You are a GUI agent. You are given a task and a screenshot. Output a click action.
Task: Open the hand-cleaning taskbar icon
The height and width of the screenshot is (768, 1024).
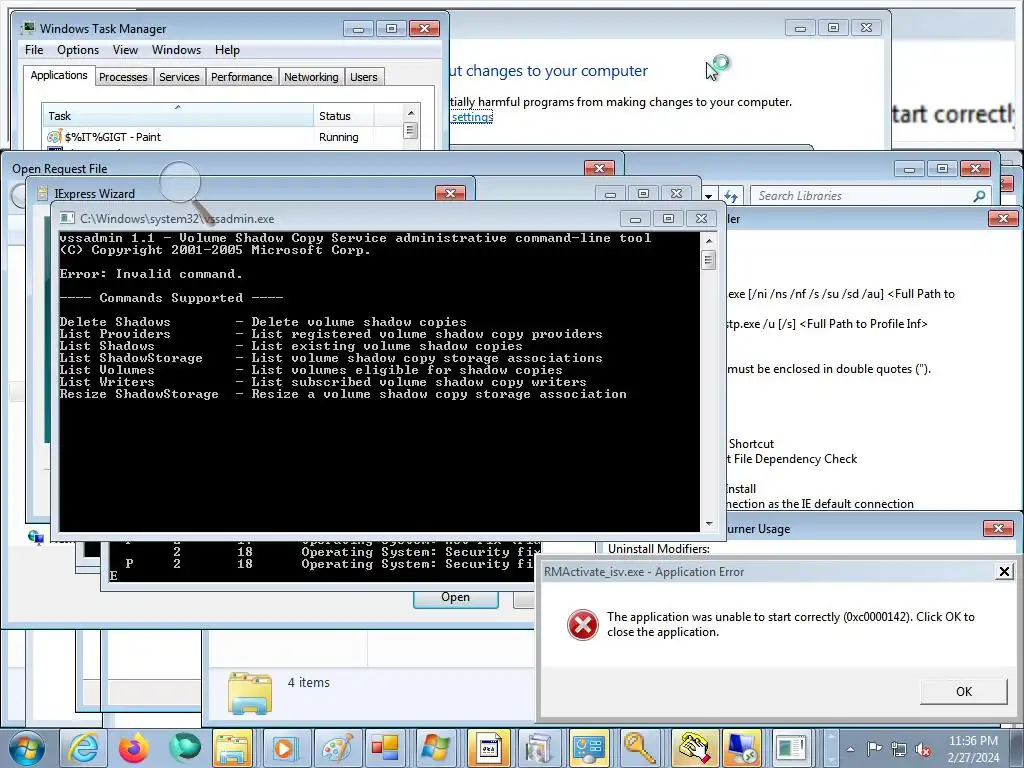click(x=693, y=748)
